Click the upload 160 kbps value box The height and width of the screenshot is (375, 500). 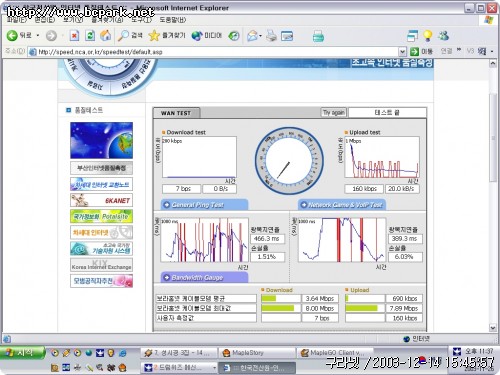(364, 189)
